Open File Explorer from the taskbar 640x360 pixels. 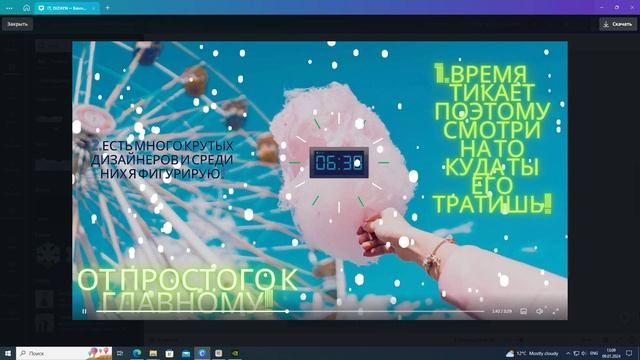click(x=153, y=353)
